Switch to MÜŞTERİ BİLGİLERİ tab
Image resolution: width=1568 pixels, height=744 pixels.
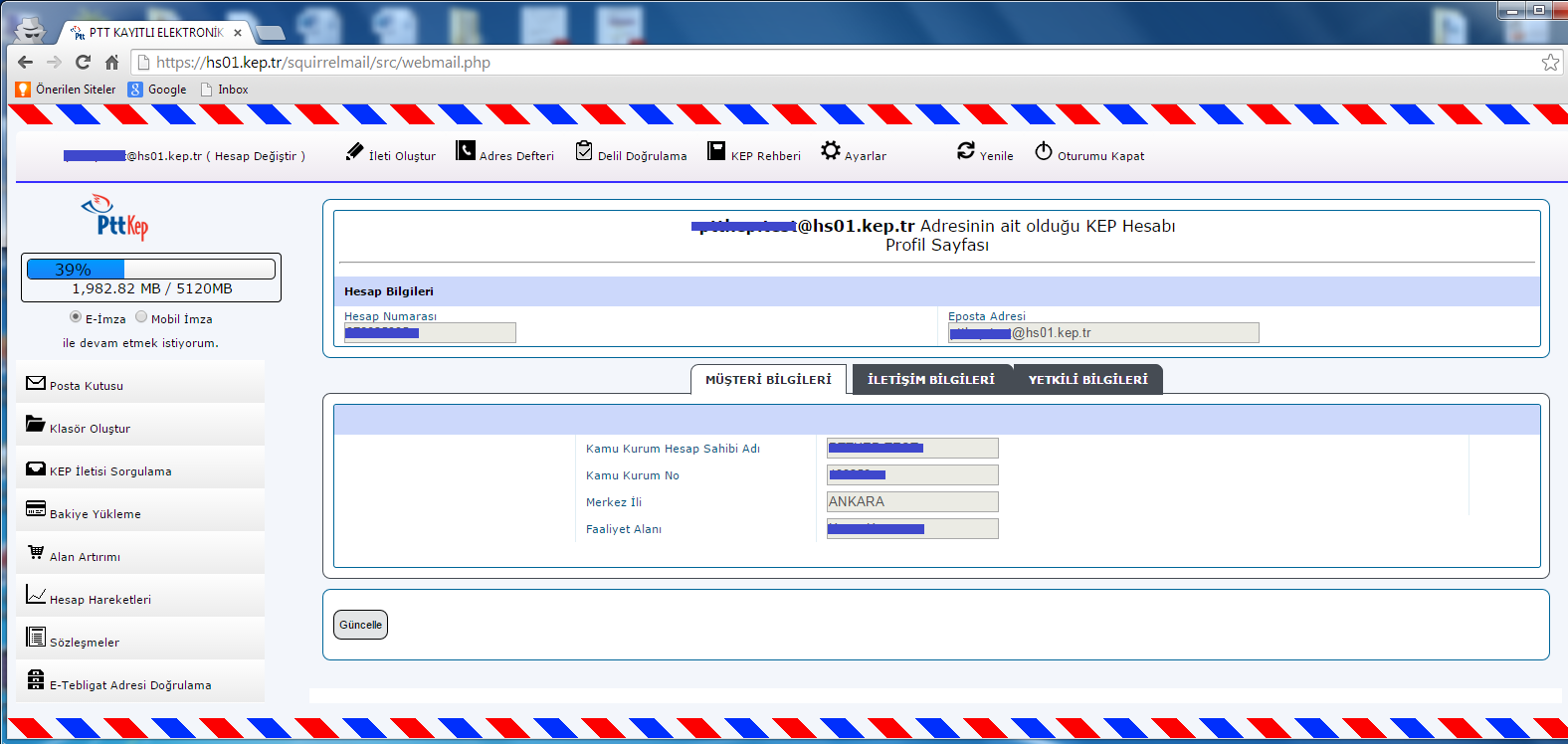(x=768, y=380)
